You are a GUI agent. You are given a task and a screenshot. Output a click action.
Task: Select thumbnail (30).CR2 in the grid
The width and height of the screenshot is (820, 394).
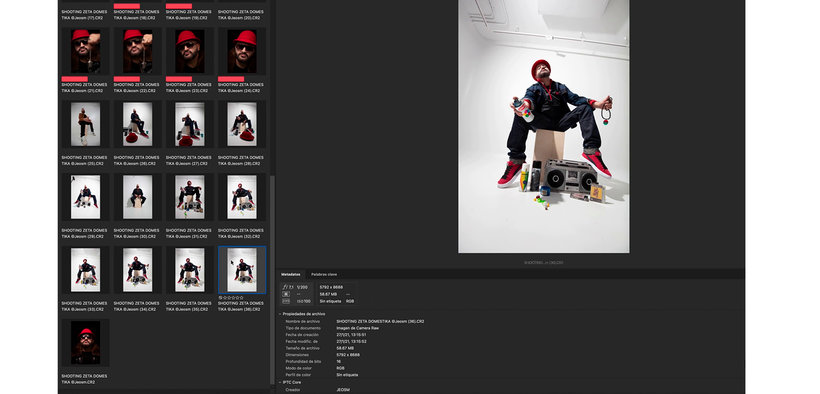point(138,197)
